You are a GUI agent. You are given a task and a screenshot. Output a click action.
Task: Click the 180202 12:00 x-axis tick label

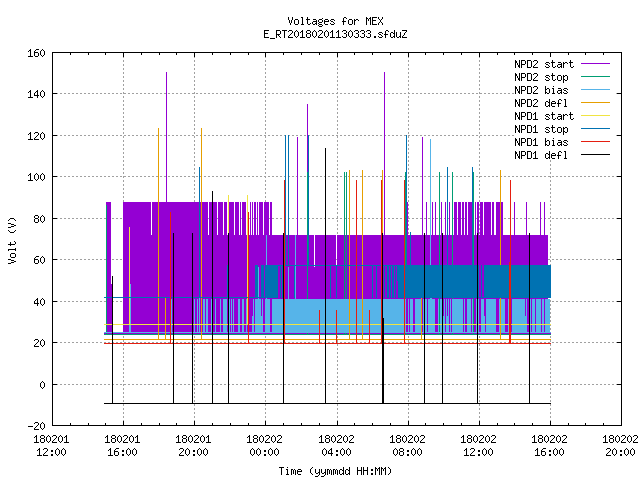(x=478, y=446)
